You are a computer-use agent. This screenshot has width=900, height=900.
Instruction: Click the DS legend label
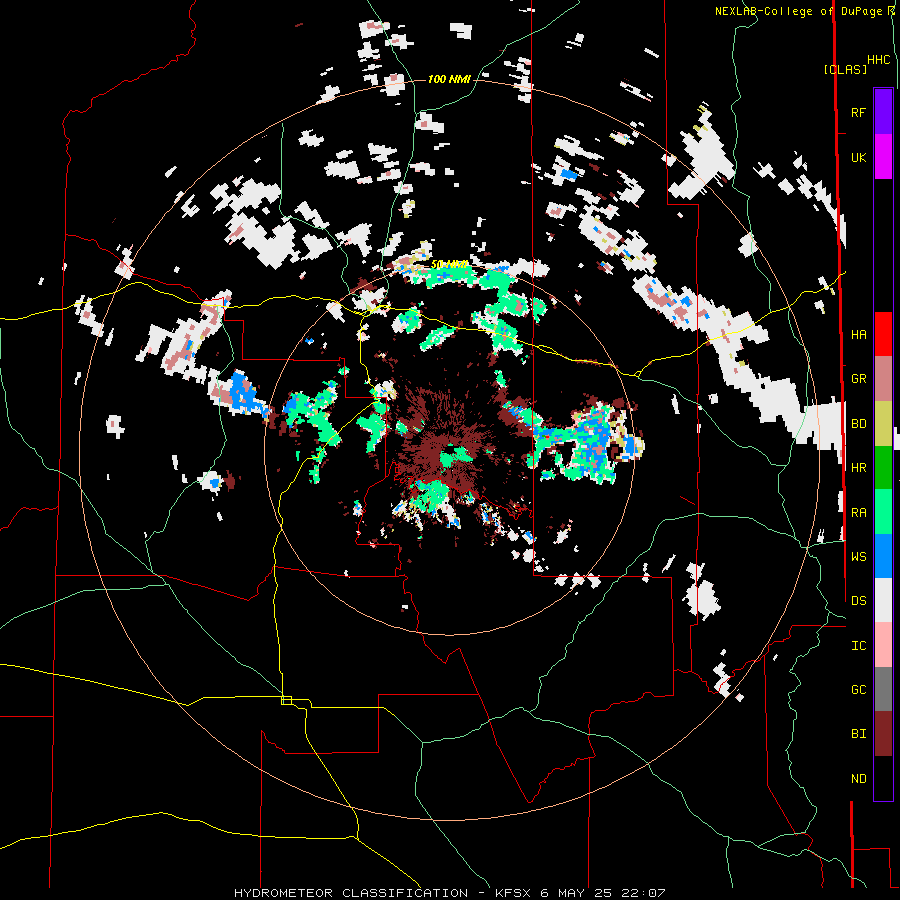[x=859, y=600]
